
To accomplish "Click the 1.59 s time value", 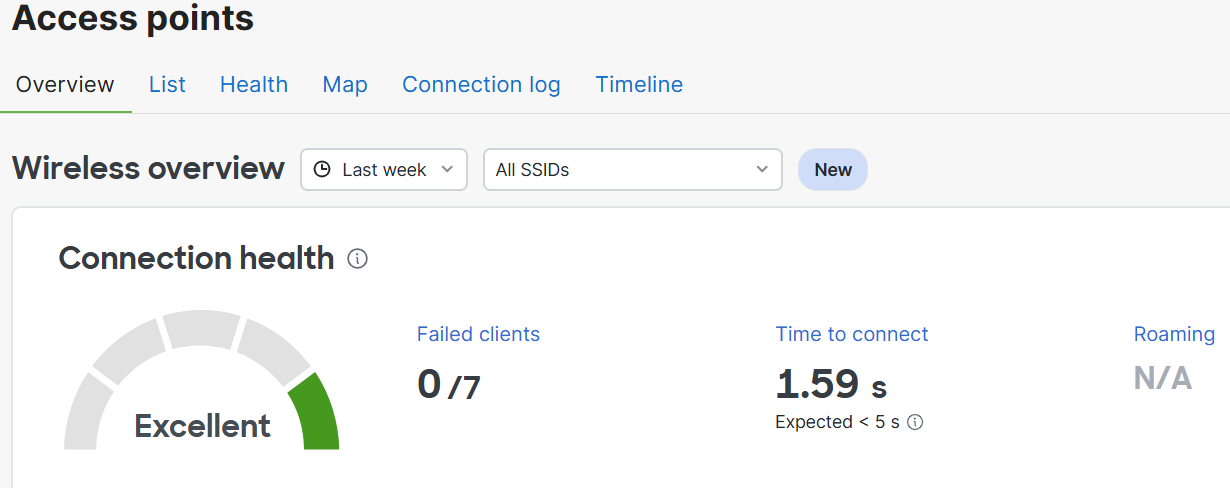I will click(x=831, y=384).
